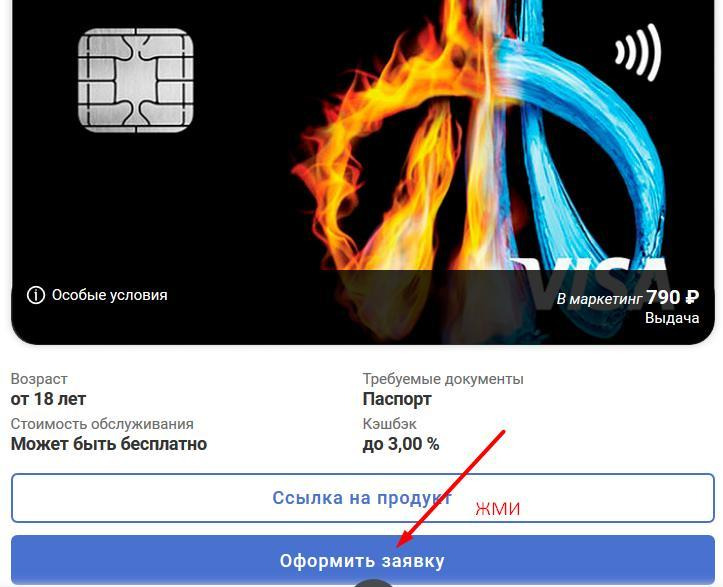Select the от 18 лет age value
723x587 pixels.
tap(48, 399)
